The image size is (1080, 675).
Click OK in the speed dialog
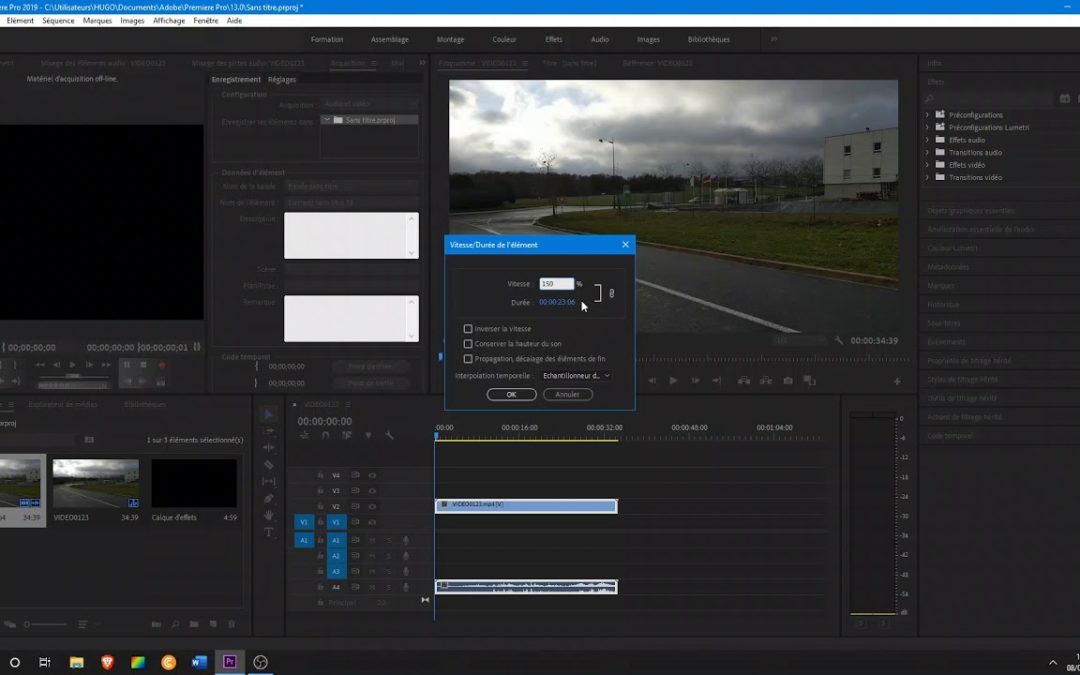[x=511, y=394]
